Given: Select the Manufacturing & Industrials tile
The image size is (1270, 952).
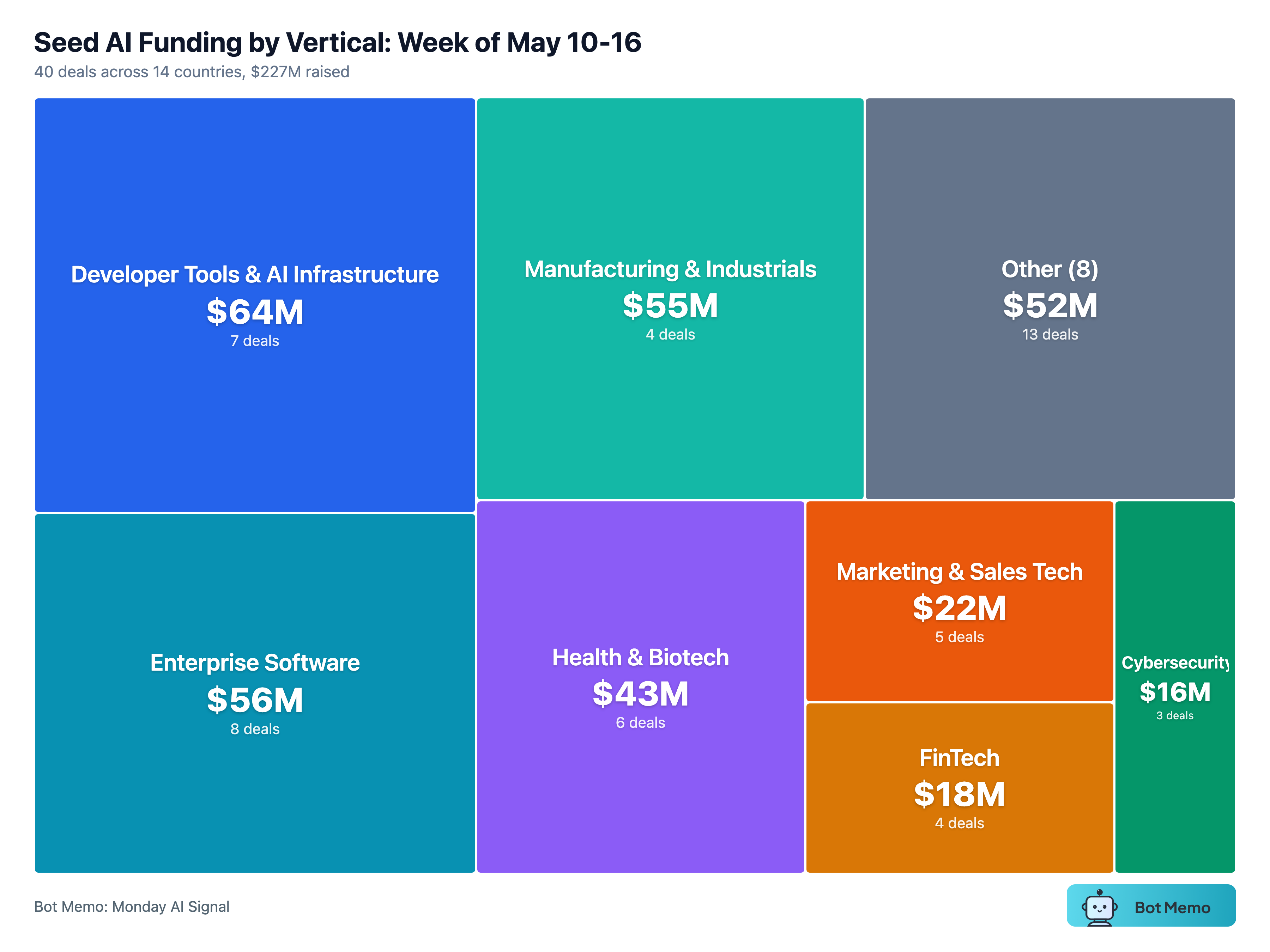Looking at the screenshot, I should pyautogui.click(x=670, y=298).
